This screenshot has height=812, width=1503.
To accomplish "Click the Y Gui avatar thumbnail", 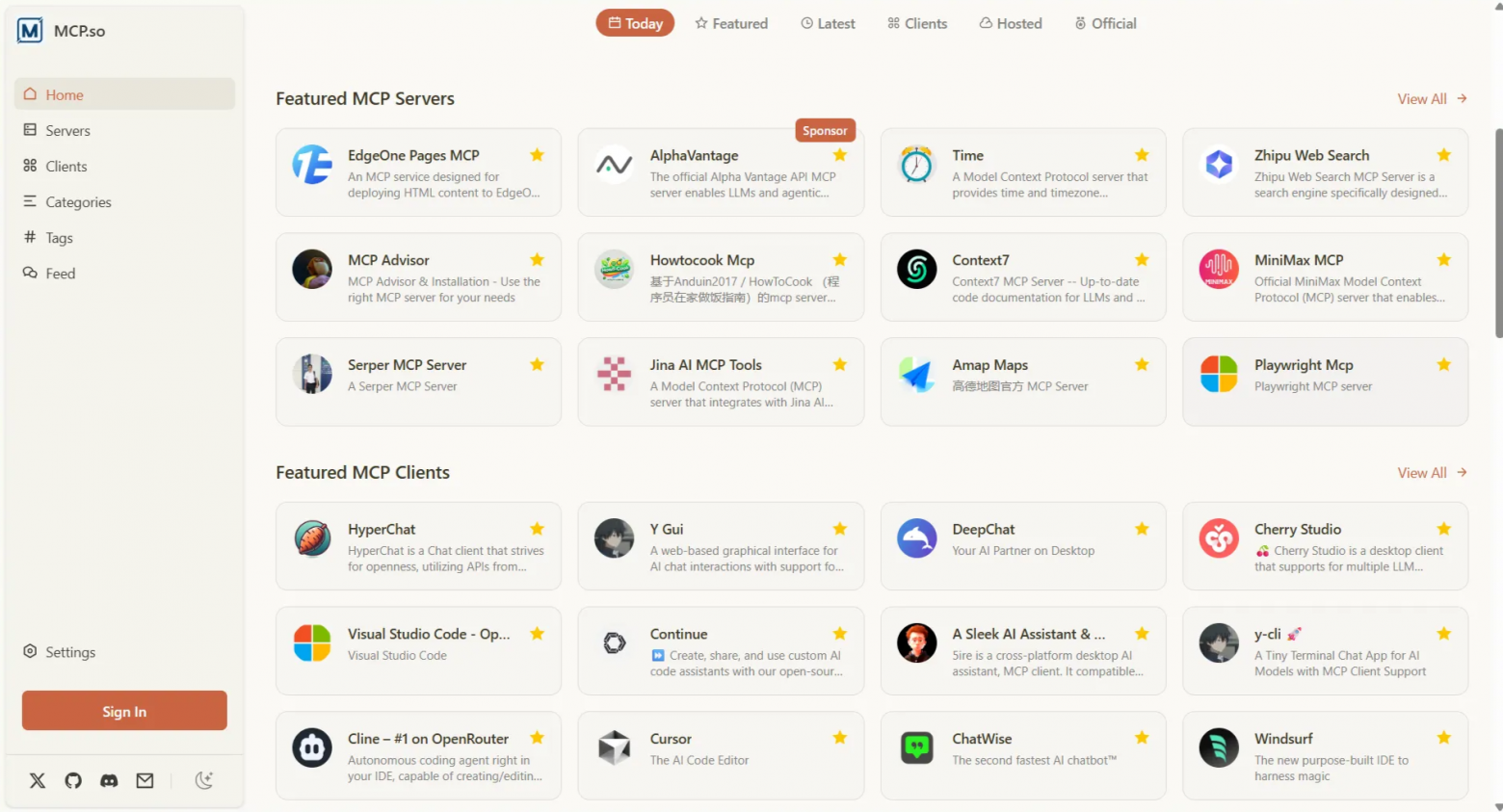I will tap(615, 538).
